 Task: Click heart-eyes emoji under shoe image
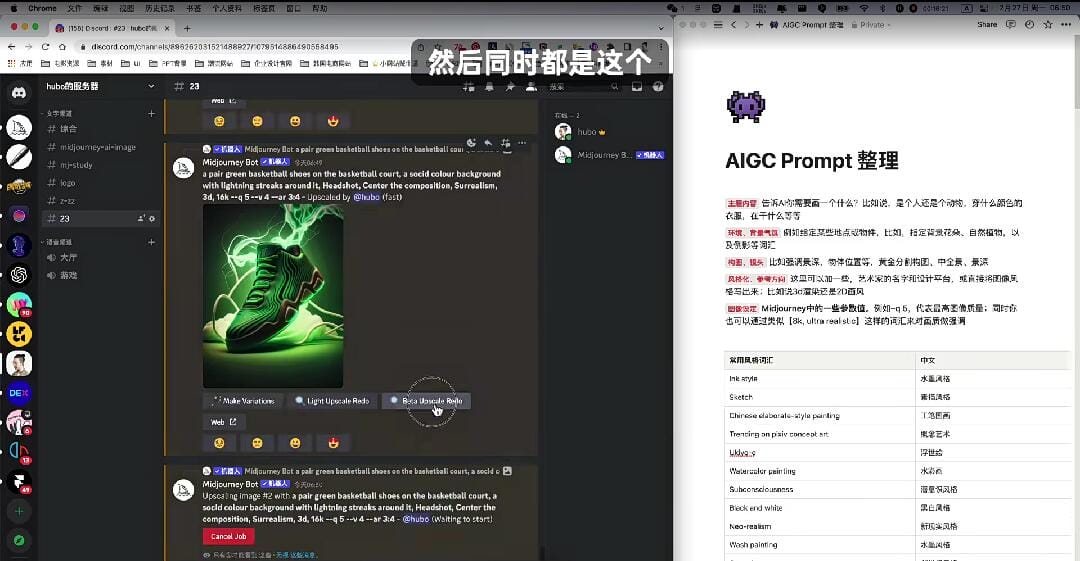(333, 443)
